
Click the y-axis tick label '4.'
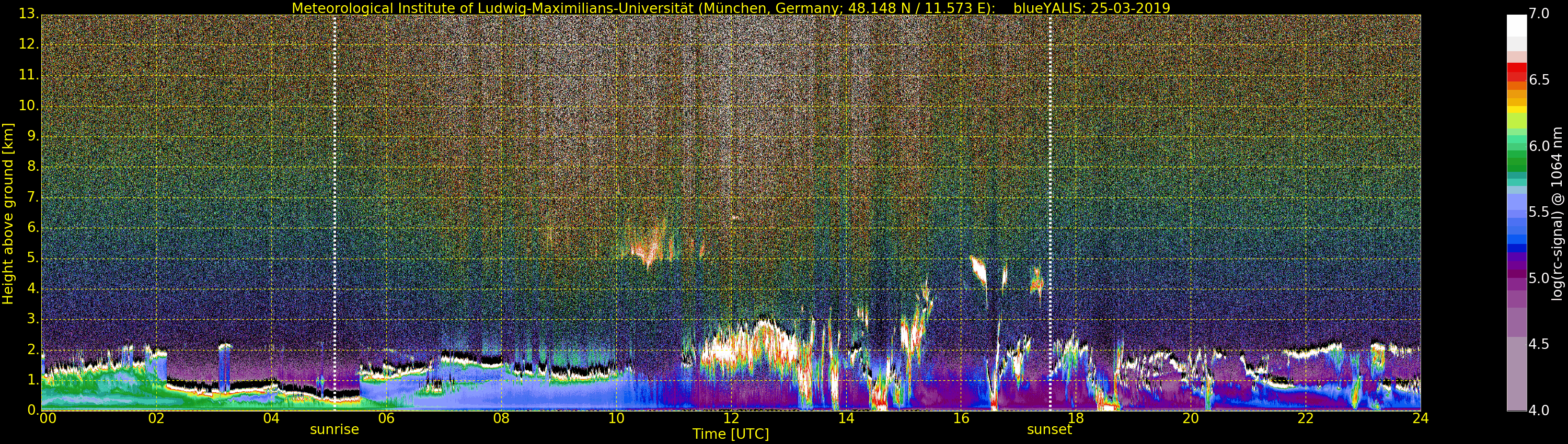(x=33, y=288)
